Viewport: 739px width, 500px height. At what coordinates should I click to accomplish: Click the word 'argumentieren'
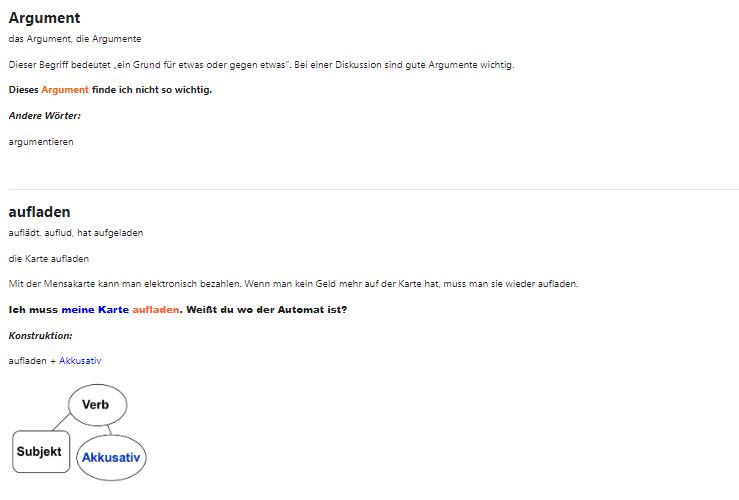tap(41, 142)
